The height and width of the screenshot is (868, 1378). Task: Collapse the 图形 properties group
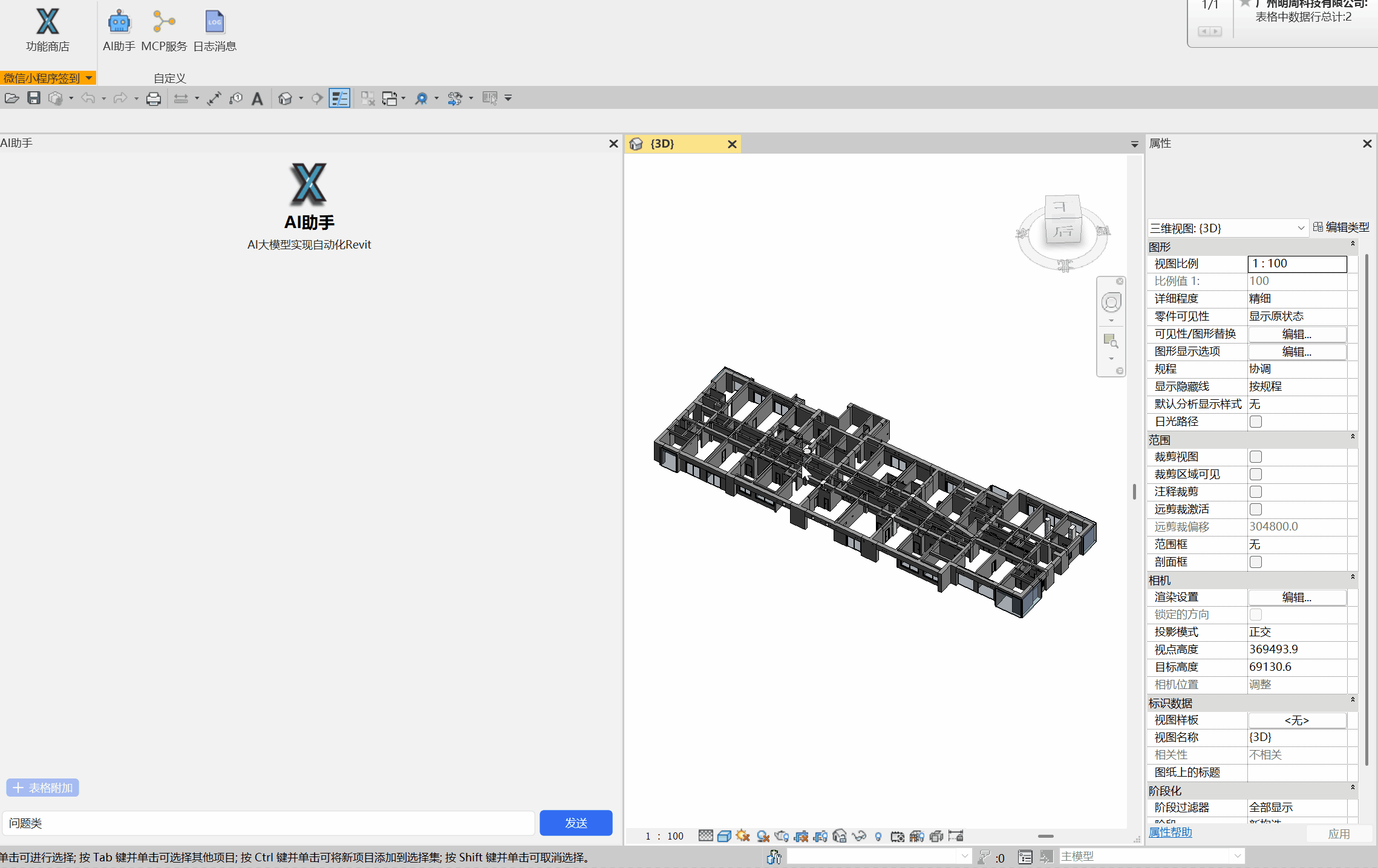point(1353,244)
